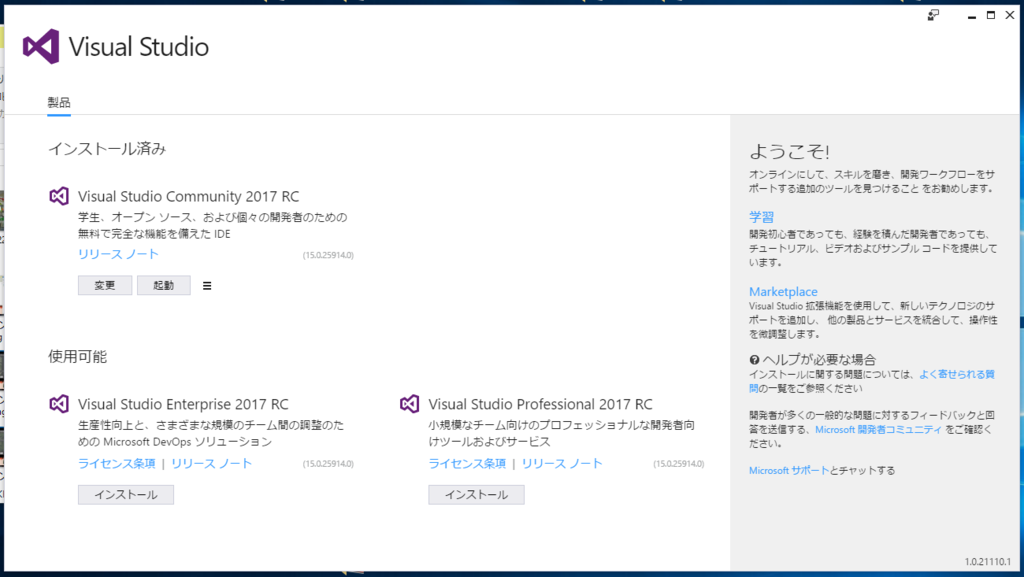The image size is (1024, 577).
Task: Click the Visual Studio Professional 2017 RC product icon
Action: (x=408, y=404)
